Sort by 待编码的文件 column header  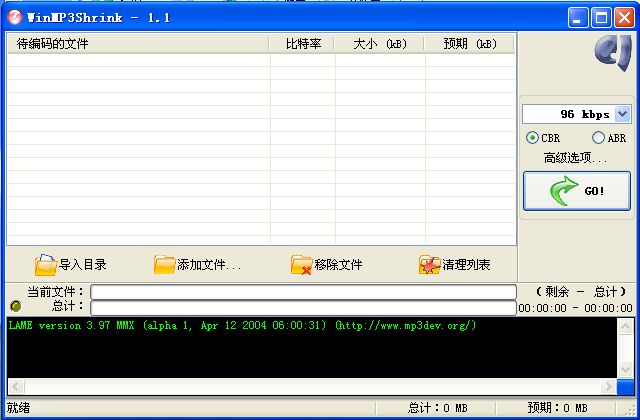coord(138,44)
